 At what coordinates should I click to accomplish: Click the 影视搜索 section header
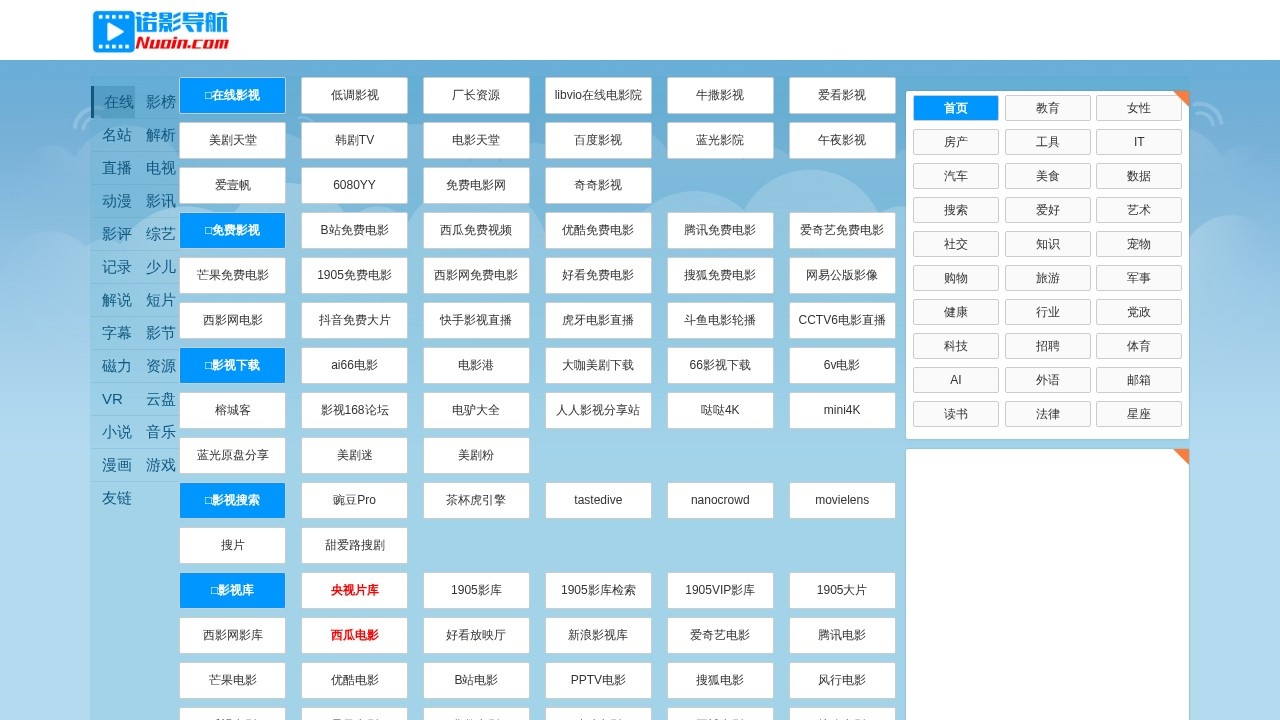tap(232, 501)
